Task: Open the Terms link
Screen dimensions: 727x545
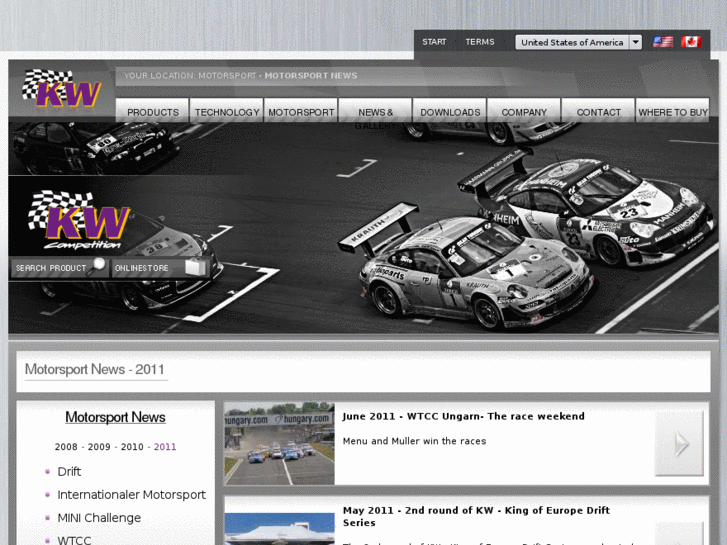Action: tap(480, 42)
